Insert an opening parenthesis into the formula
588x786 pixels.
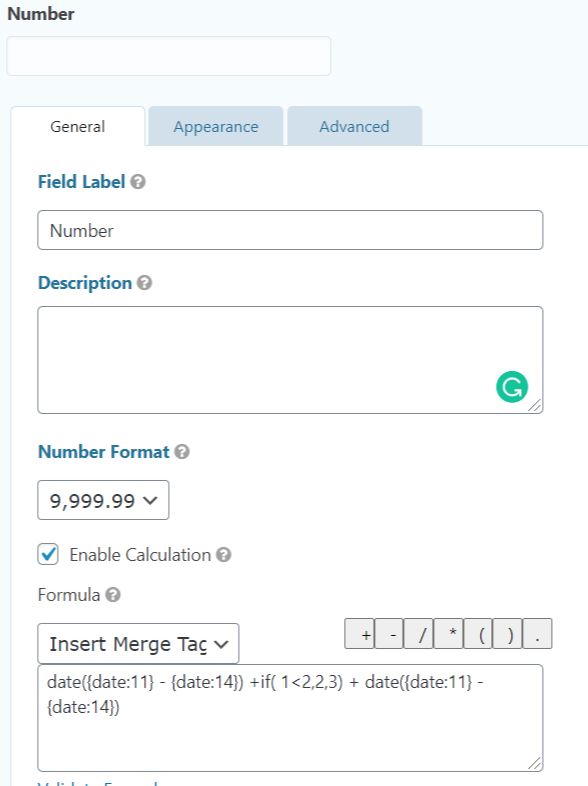click(x=478, y=634)
